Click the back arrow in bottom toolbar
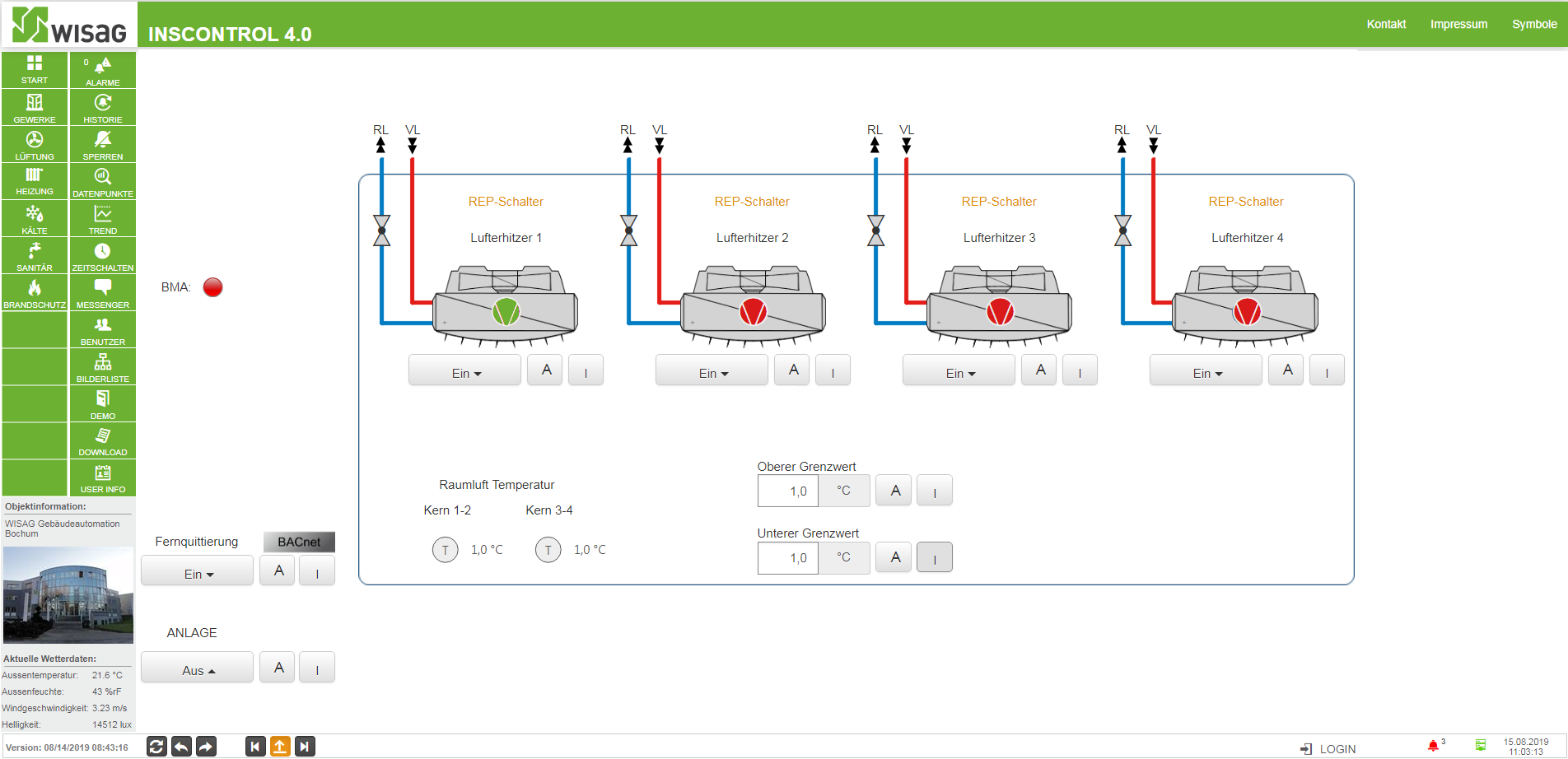The height and width of the screenshot is (759, 1568). [181, 747]
